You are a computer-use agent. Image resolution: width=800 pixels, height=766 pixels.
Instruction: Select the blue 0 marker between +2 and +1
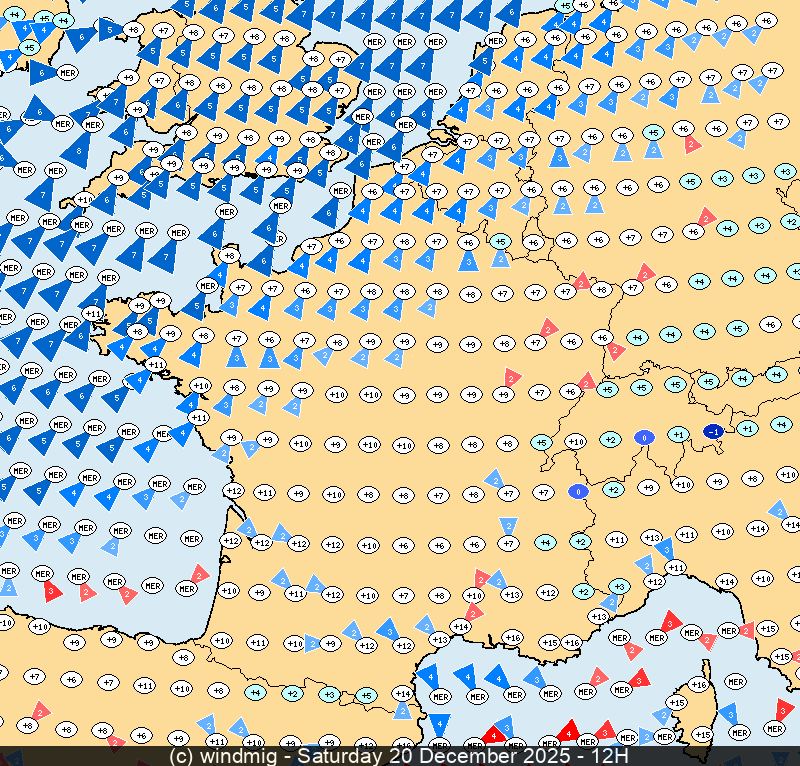(x=645, y=438)
